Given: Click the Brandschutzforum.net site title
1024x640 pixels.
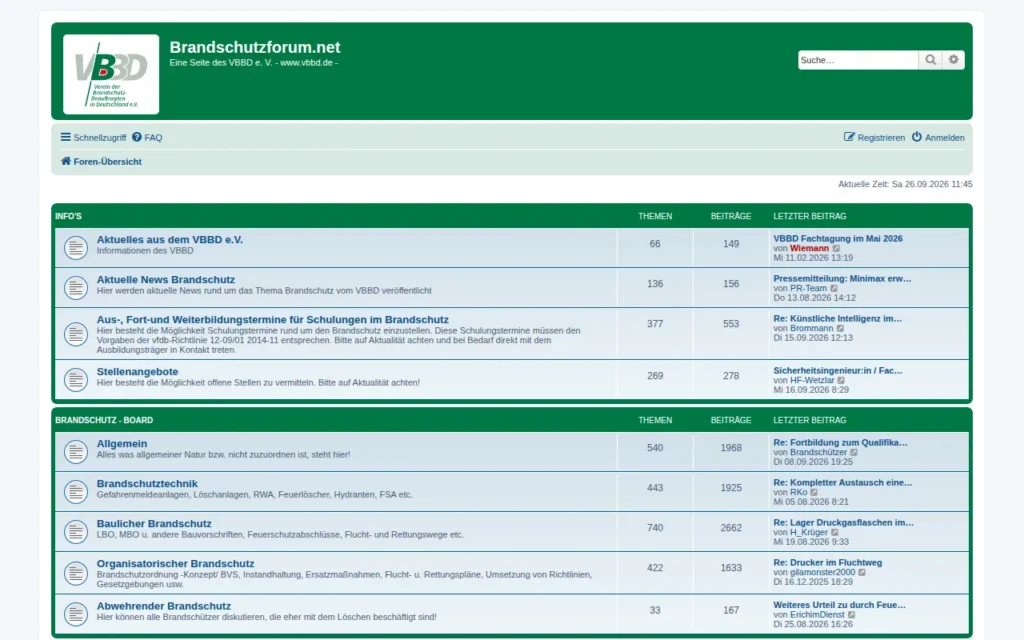Looking at the screenshot, I should point(255,48).
